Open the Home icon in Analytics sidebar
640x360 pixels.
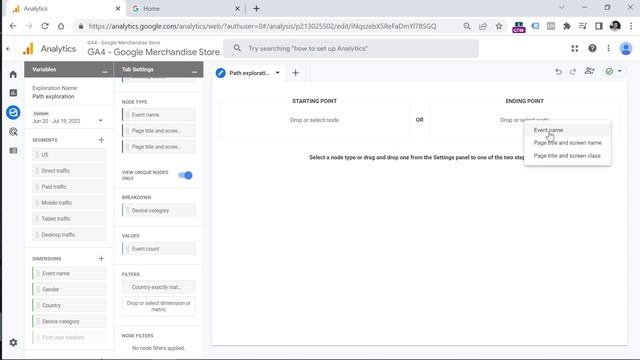point(13,74)
